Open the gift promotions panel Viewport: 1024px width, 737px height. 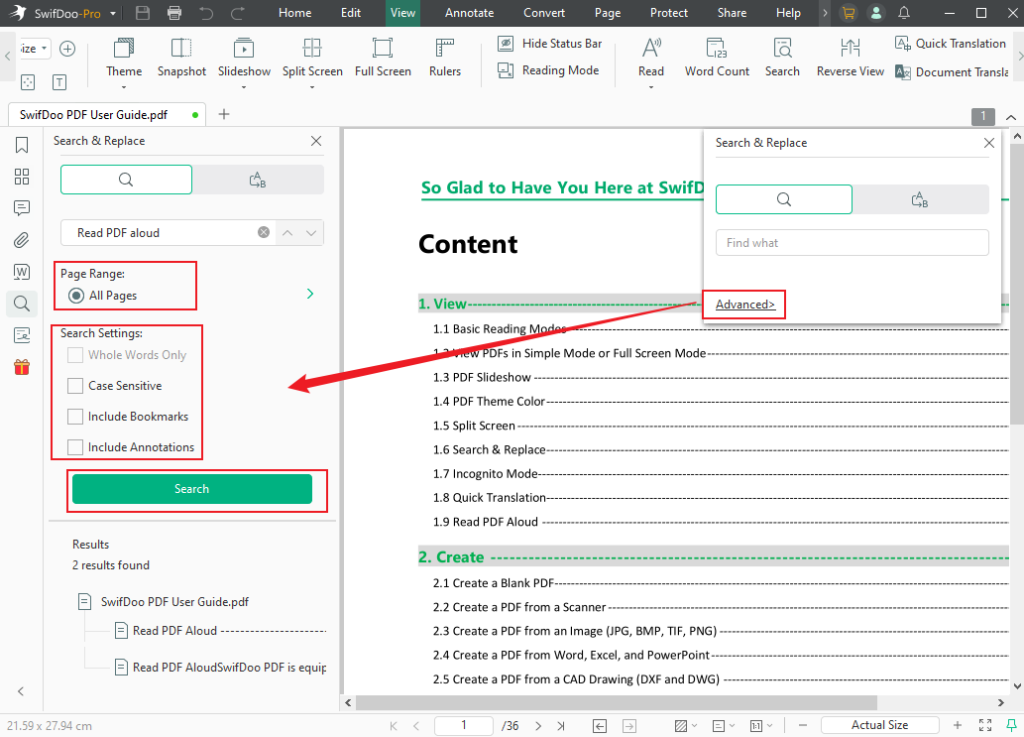coord(20,367)
